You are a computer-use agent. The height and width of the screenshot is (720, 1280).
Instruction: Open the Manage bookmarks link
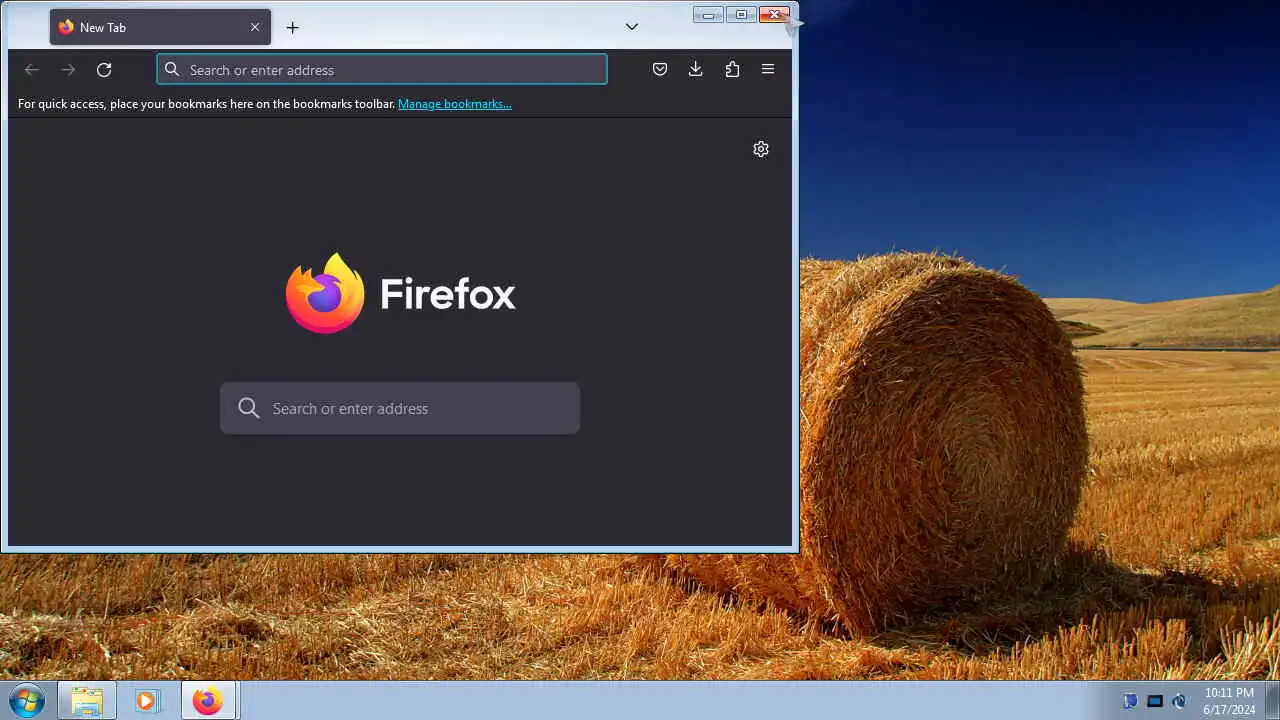click(x=455, y=104)
